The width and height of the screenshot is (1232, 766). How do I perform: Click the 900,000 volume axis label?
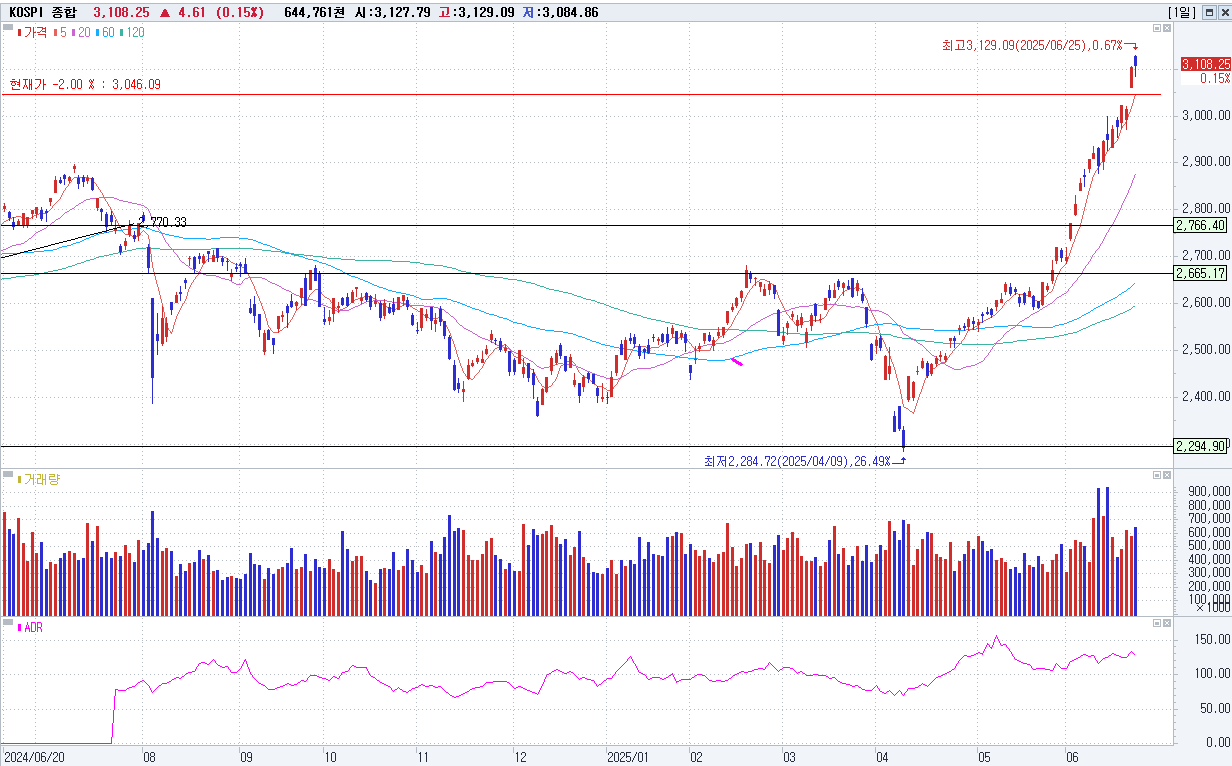(x=1208, y=491)
